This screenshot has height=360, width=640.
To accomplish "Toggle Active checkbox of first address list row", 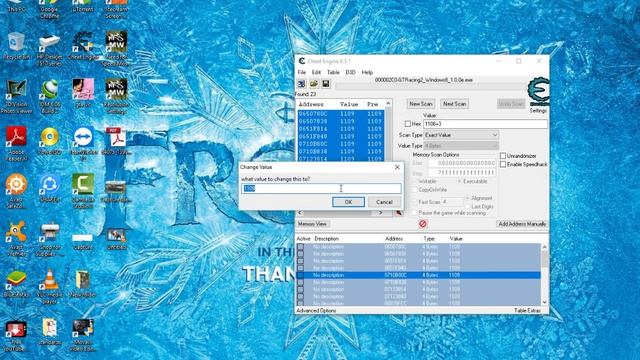I will pos(301,247).
